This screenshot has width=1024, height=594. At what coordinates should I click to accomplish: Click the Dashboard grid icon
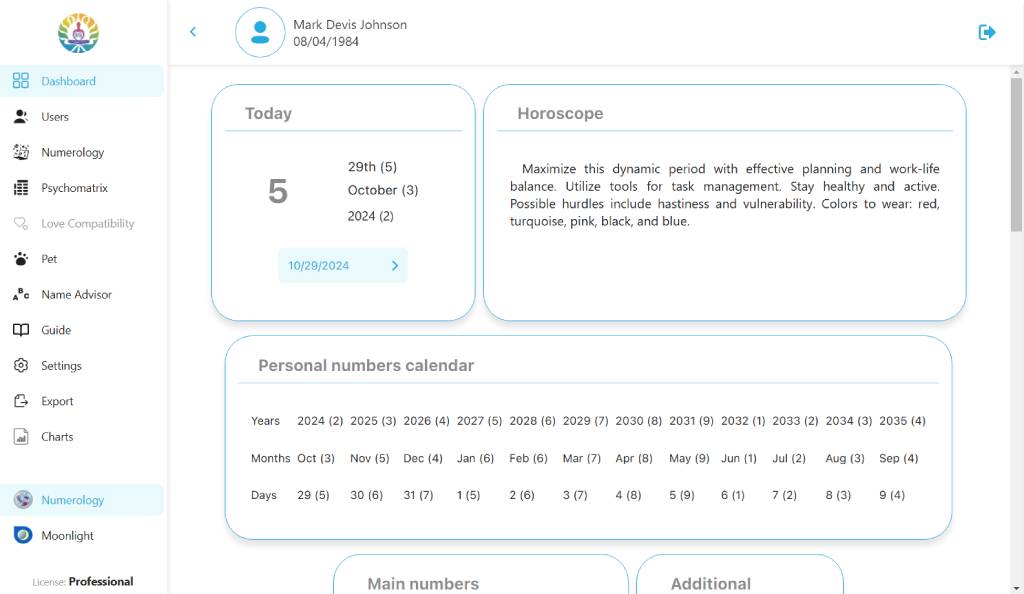pyautogui.click(x=21, y=81)
